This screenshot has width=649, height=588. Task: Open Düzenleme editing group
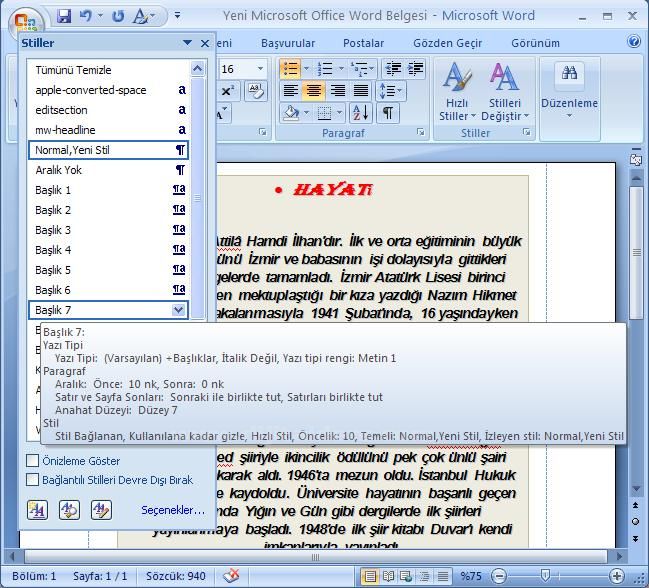(x=569, y=91)
